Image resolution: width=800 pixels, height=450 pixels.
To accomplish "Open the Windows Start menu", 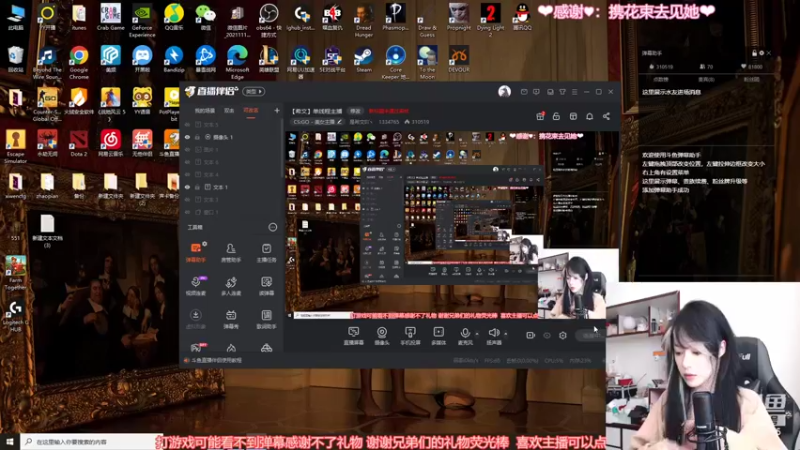I will point(10,442).
